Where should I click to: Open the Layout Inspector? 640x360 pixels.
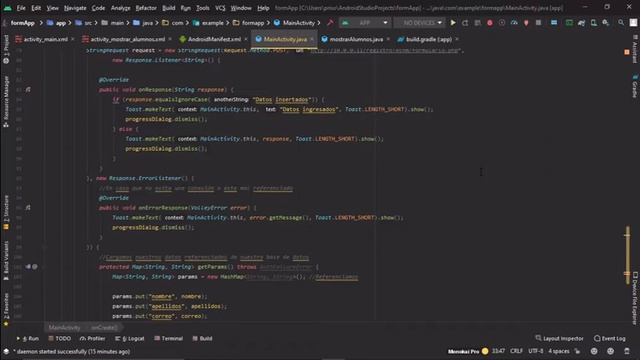[560, 338]
